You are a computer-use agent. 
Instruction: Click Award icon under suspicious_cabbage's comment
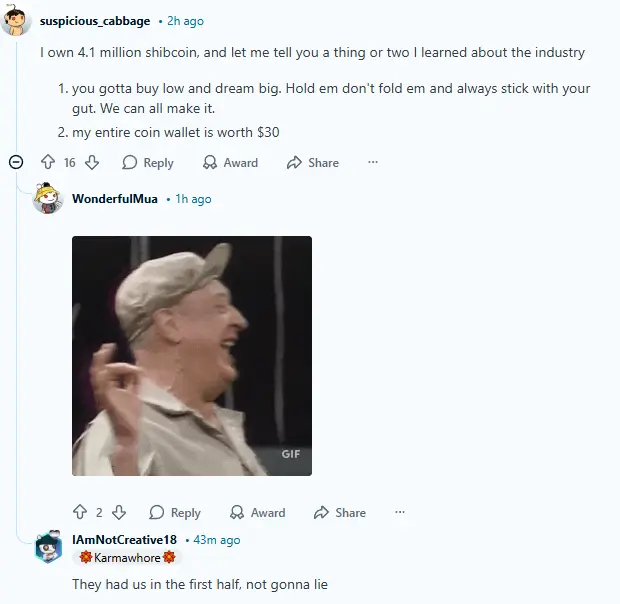pyautogui.click(x=210, y=162)
